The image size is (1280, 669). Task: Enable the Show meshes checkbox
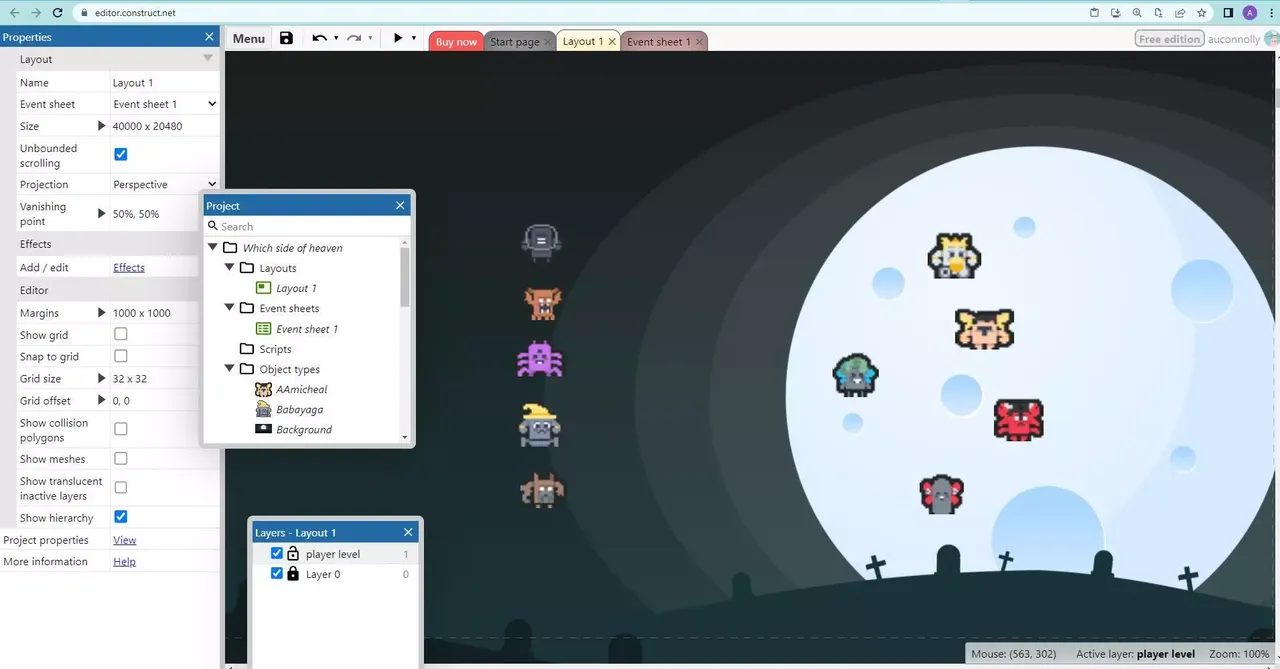pos(120,458)
